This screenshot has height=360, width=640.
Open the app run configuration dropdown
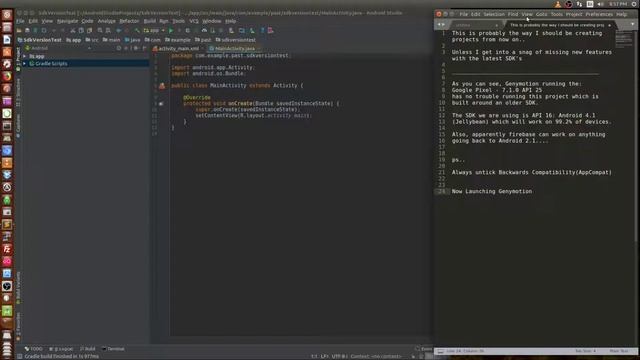click(x=154, y=31)
